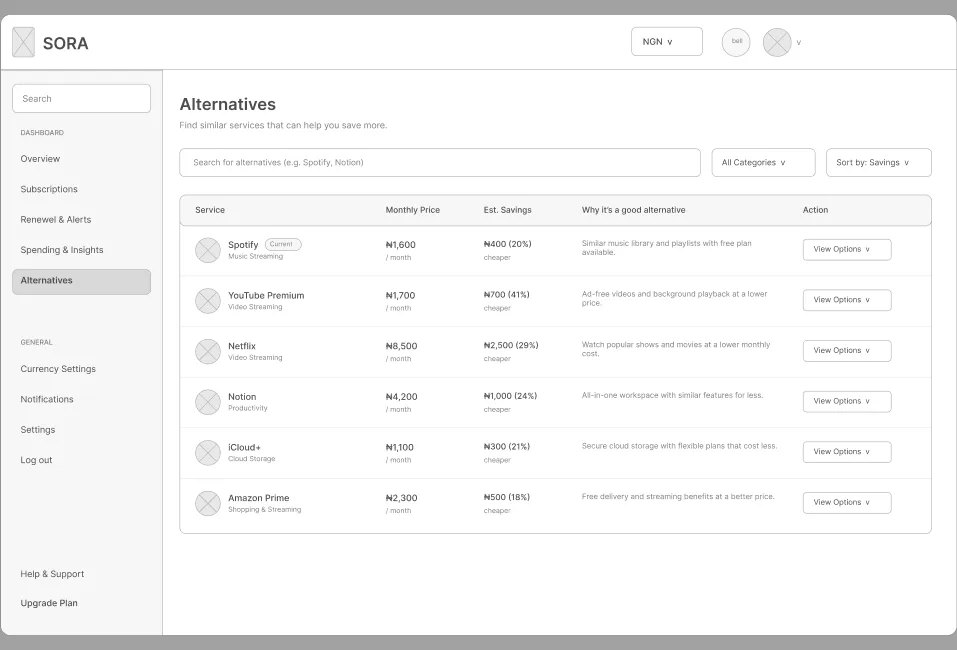The image size is (957, 650).
Task: Open the Sort by: Savings dropdown
Action: pos(878,162)
